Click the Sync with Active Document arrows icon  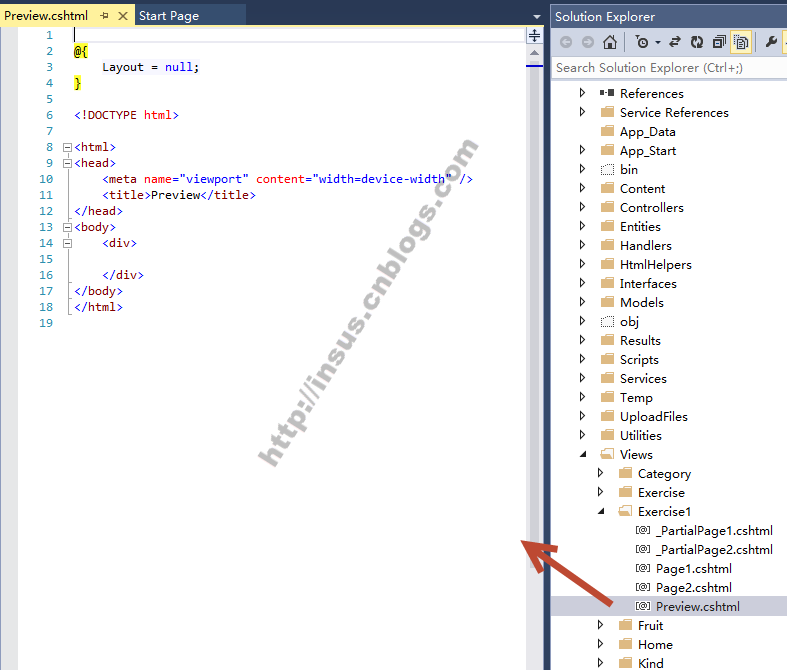pos(675,42)
